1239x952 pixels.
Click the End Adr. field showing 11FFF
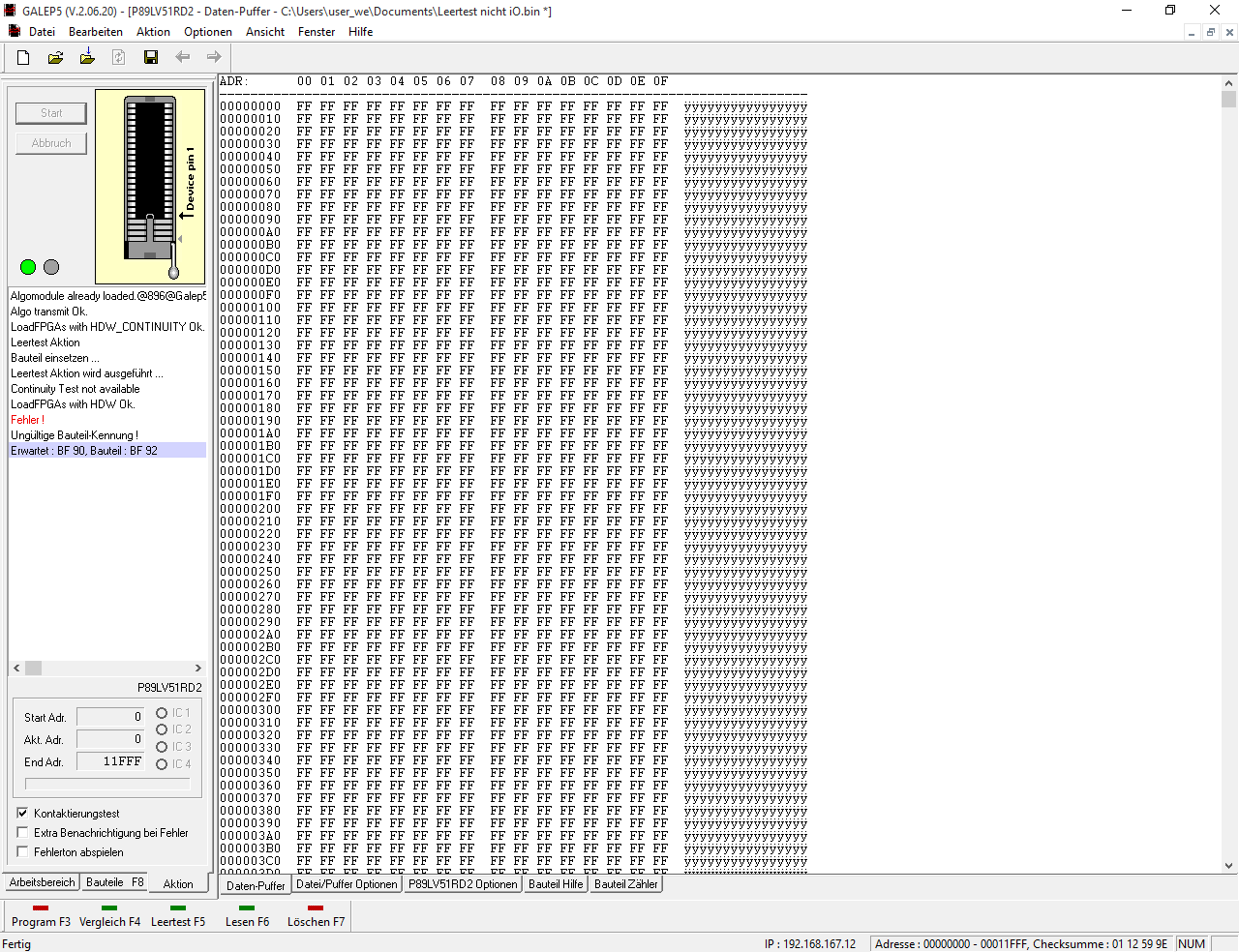point(110,761)
